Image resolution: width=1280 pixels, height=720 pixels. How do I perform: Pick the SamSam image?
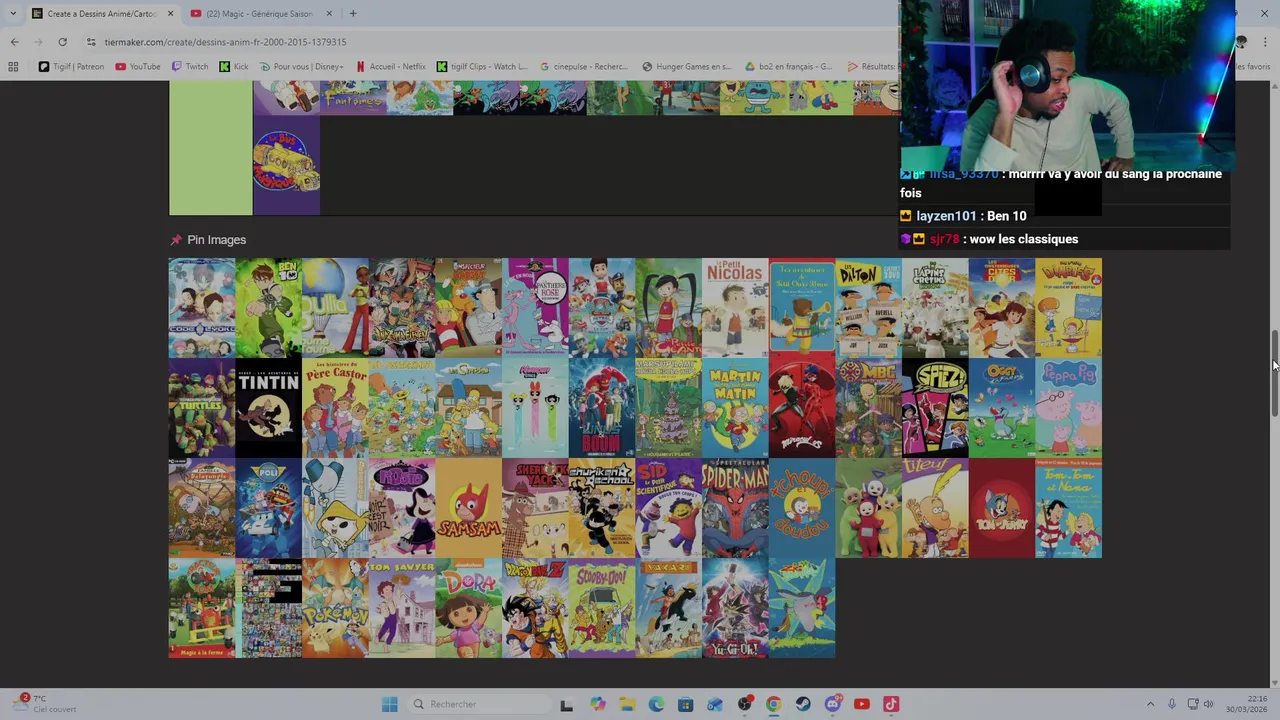(x=469, y=508)
